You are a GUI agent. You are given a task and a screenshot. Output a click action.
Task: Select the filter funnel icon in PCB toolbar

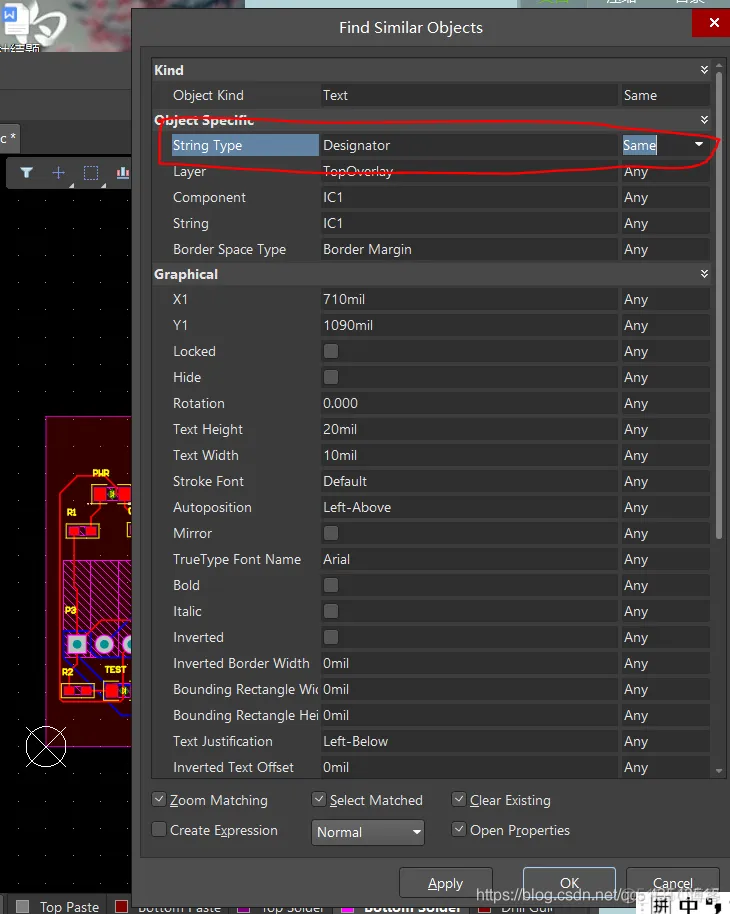[x=26, y=173]
